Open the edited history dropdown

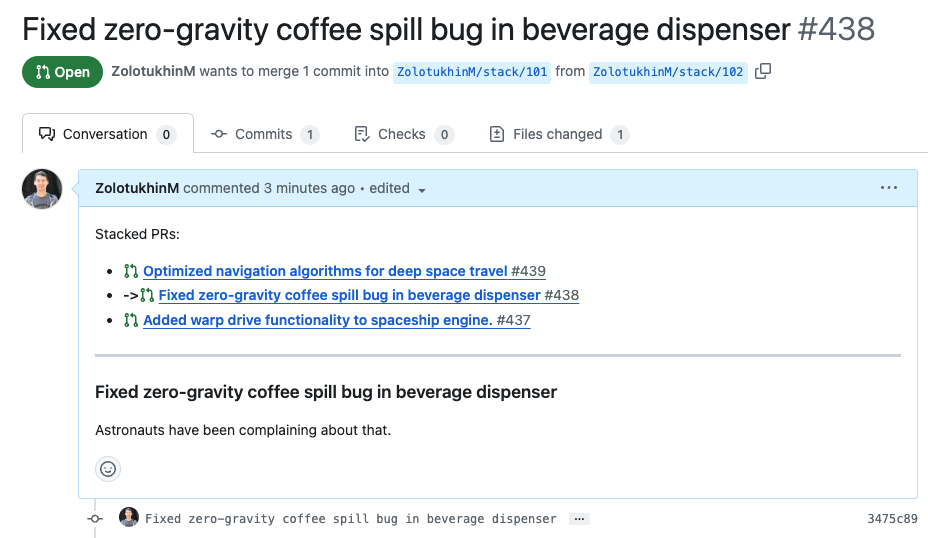point(422,189)
